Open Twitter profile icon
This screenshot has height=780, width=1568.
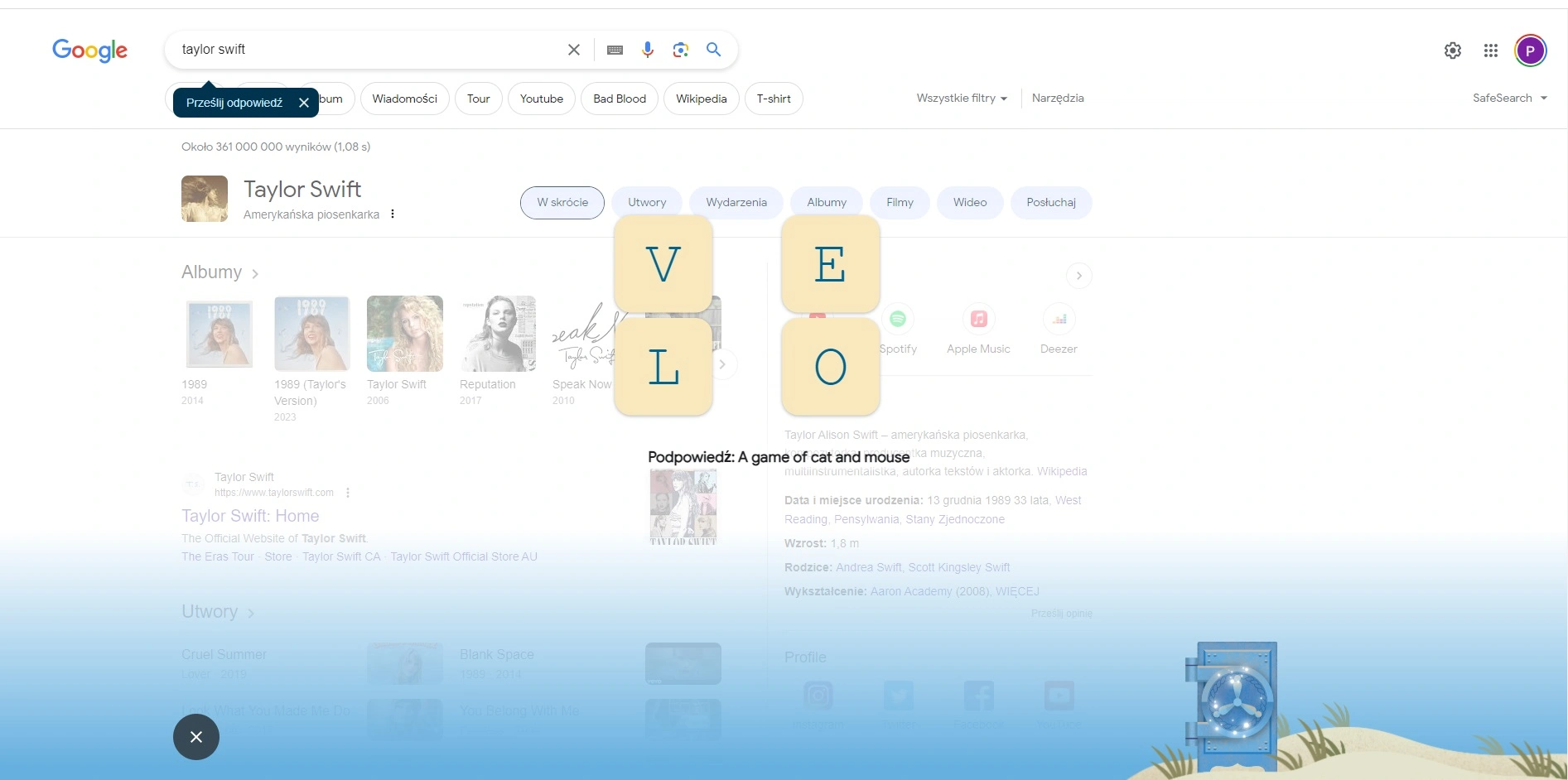coord(898,696)
